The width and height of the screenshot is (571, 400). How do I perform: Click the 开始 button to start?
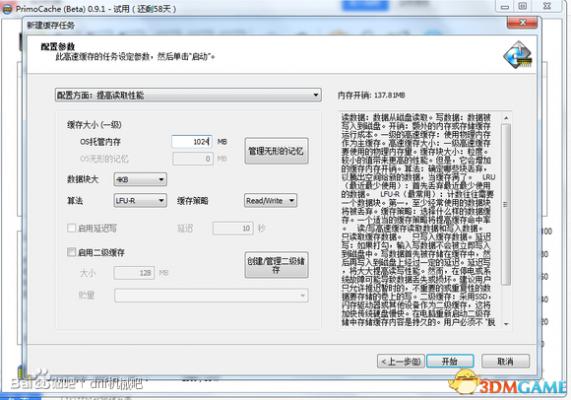click(x=450, y=361)
